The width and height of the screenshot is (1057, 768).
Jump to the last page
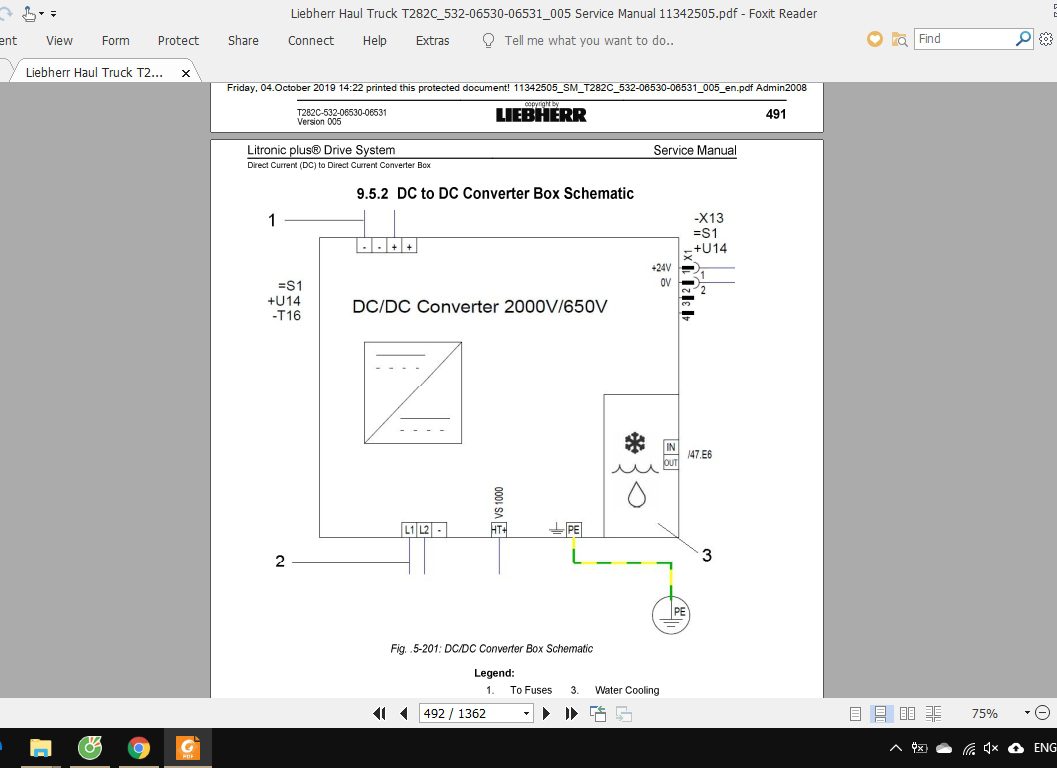pyautogui.click(x=572, y=713)
